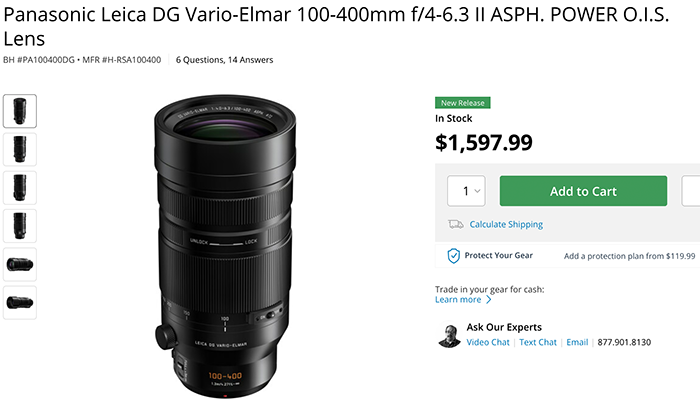The width and height of the screenshot is (700, 408).
Task: Click the Protect Your Gear shield icon
Action: (454, 256)
